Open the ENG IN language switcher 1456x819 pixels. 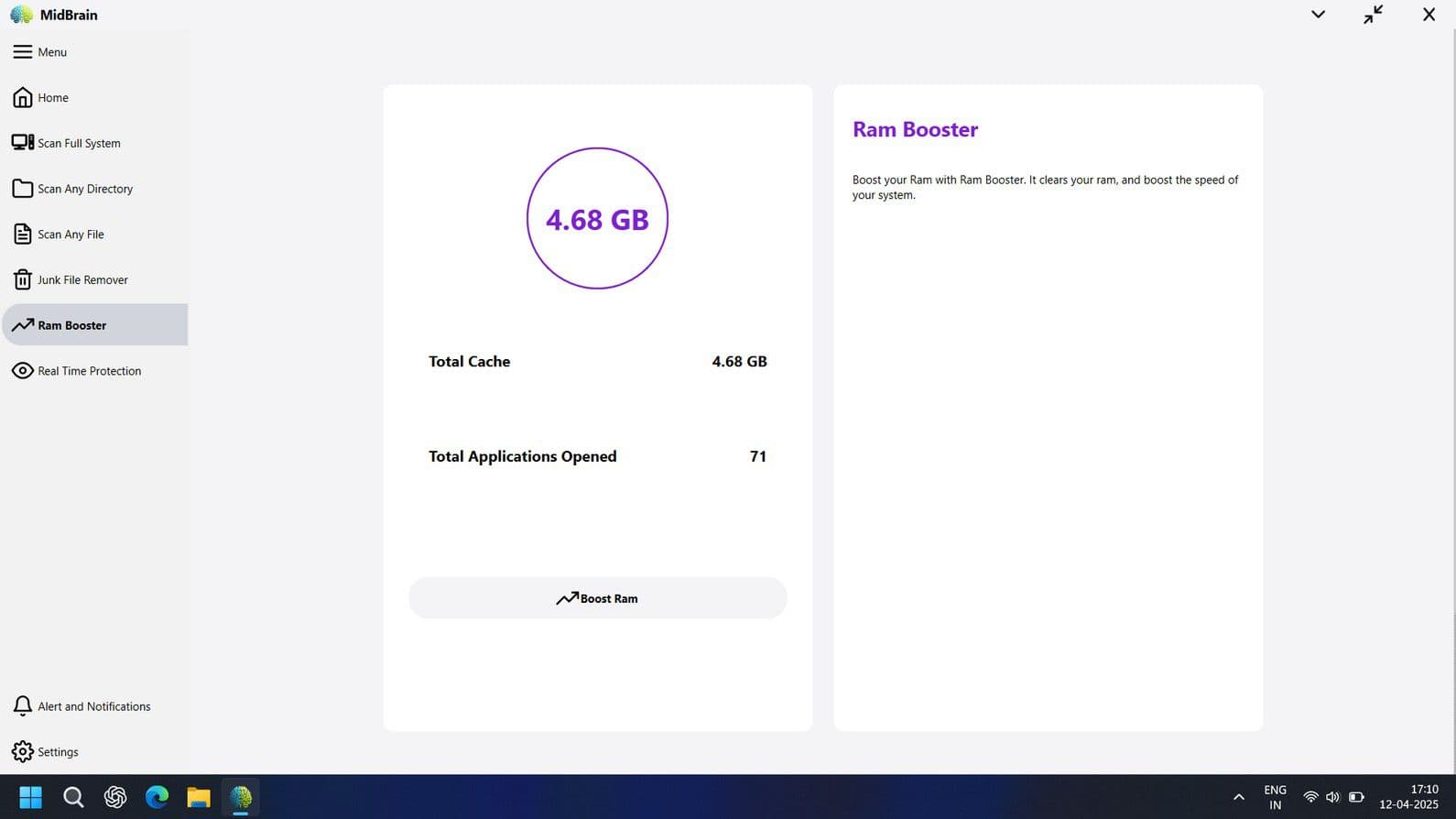tap(1275, 797)
